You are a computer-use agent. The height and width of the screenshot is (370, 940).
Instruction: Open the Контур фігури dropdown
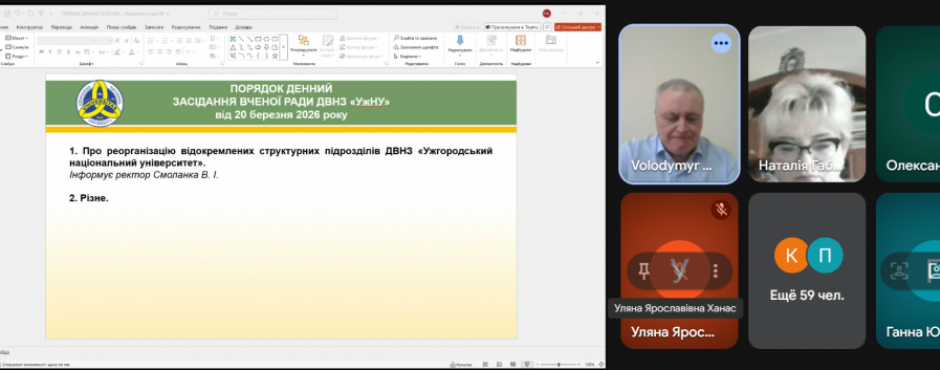[358, 47]
